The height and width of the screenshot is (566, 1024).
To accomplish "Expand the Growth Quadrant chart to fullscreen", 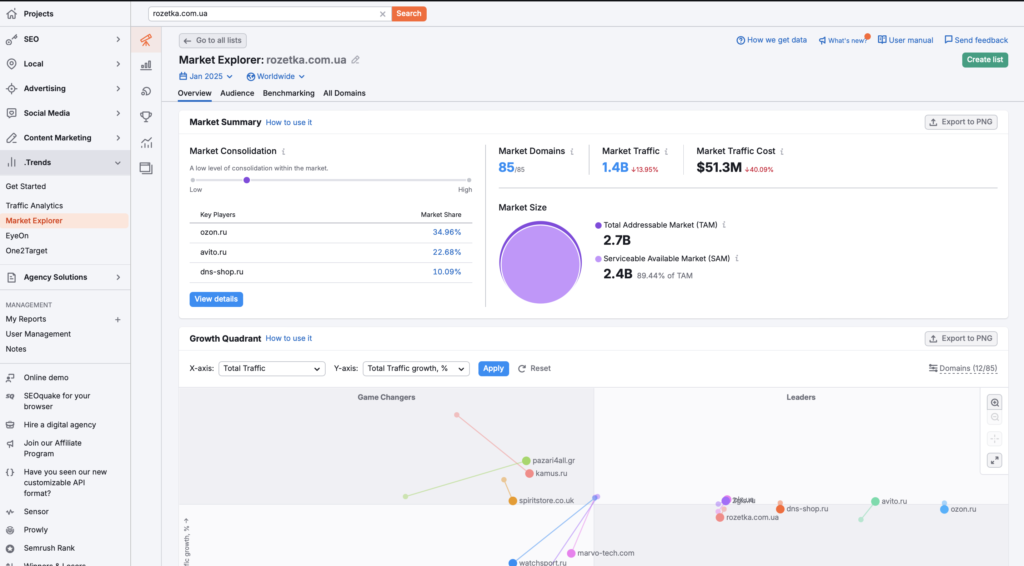I will (994, 460).
